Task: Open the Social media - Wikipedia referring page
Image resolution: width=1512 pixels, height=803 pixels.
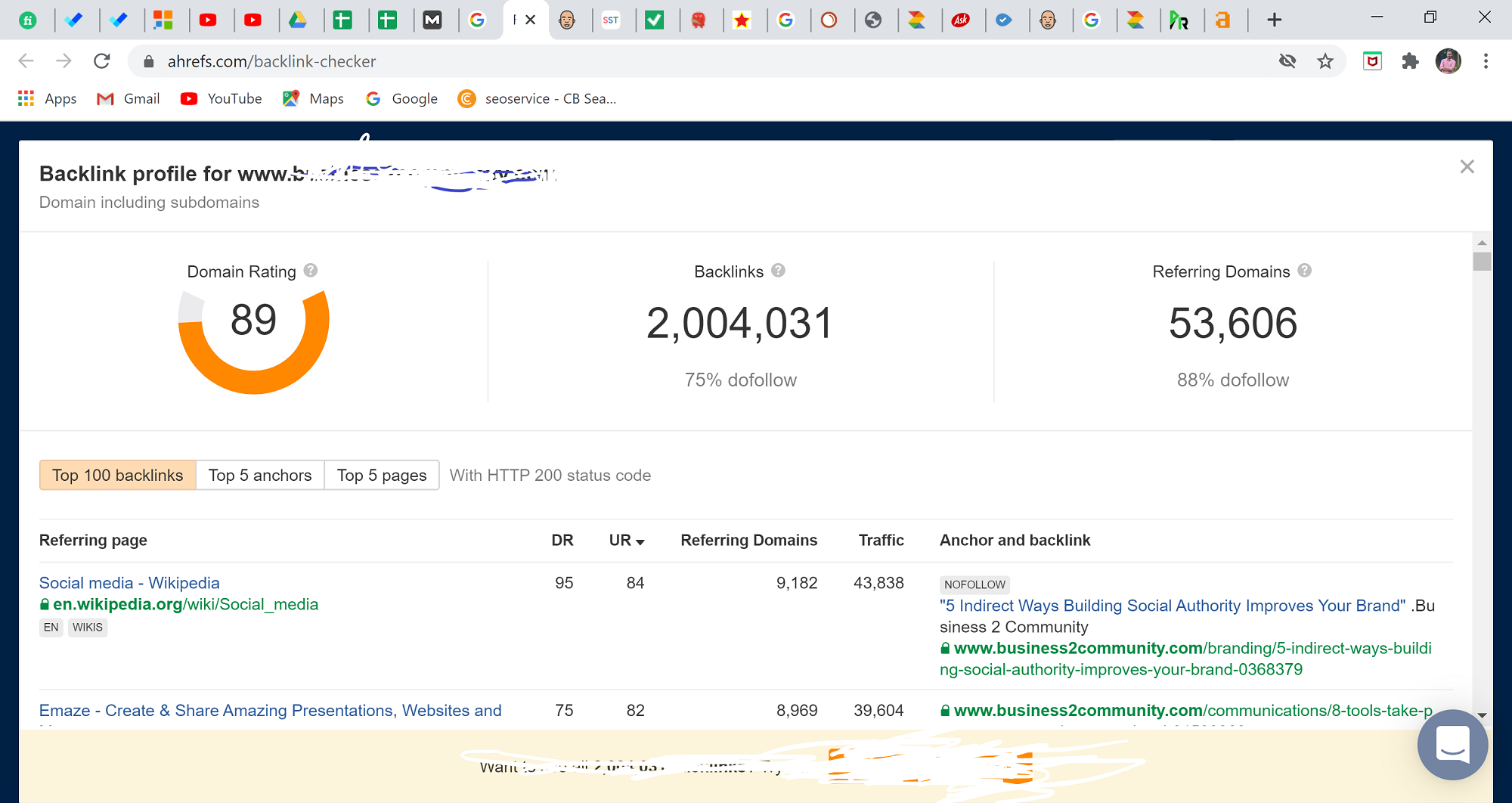Action: coord(129,583)
